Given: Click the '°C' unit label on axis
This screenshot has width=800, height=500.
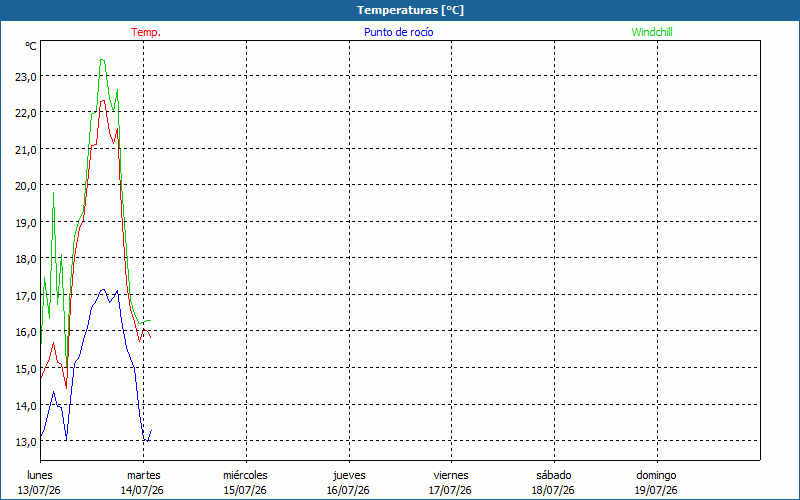Looking at the screenshot, I should click(31, 46).
